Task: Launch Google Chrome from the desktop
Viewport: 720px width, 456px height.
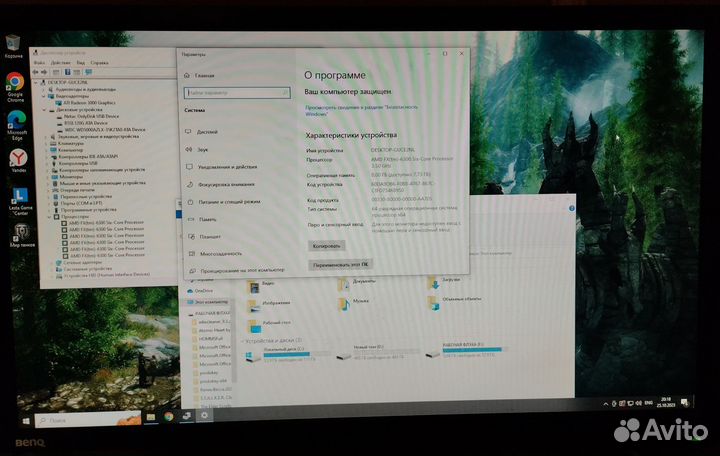Action: click(15, 87)
